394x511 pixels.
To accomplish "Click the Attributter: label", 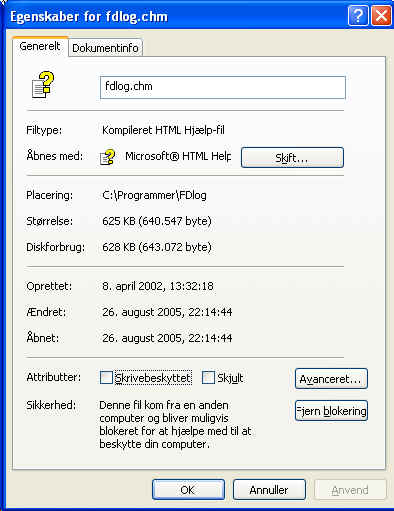I will point(53,377).
